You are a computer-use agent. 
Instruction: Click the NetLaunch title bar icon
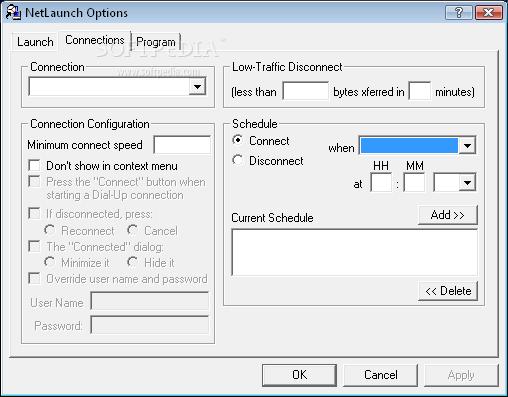click(x=13, y=12)
